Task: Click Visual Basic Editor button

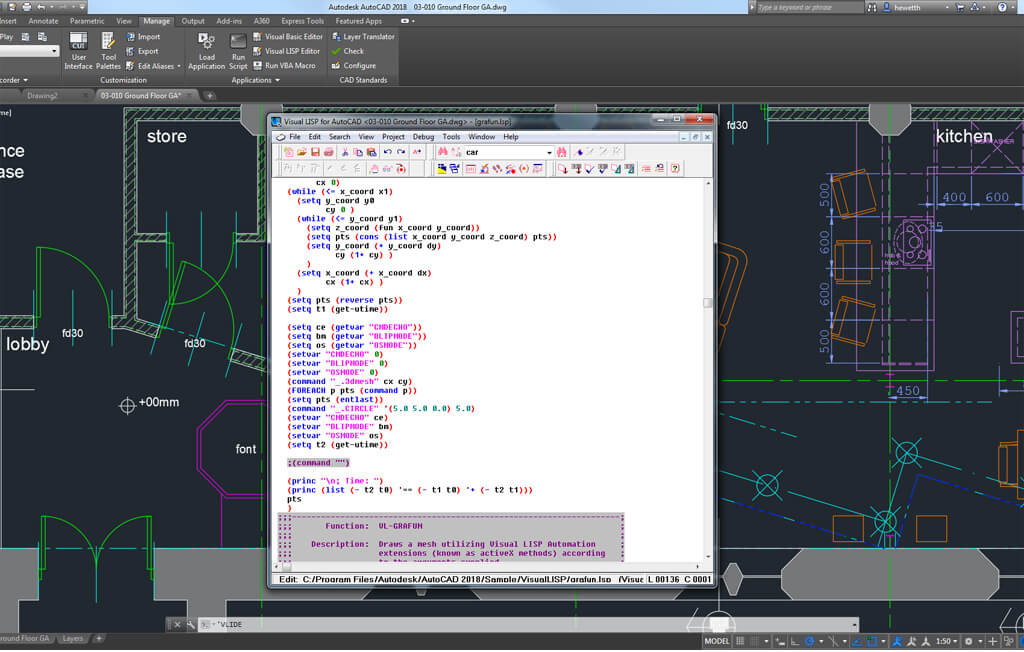Action: click(288, 37)
